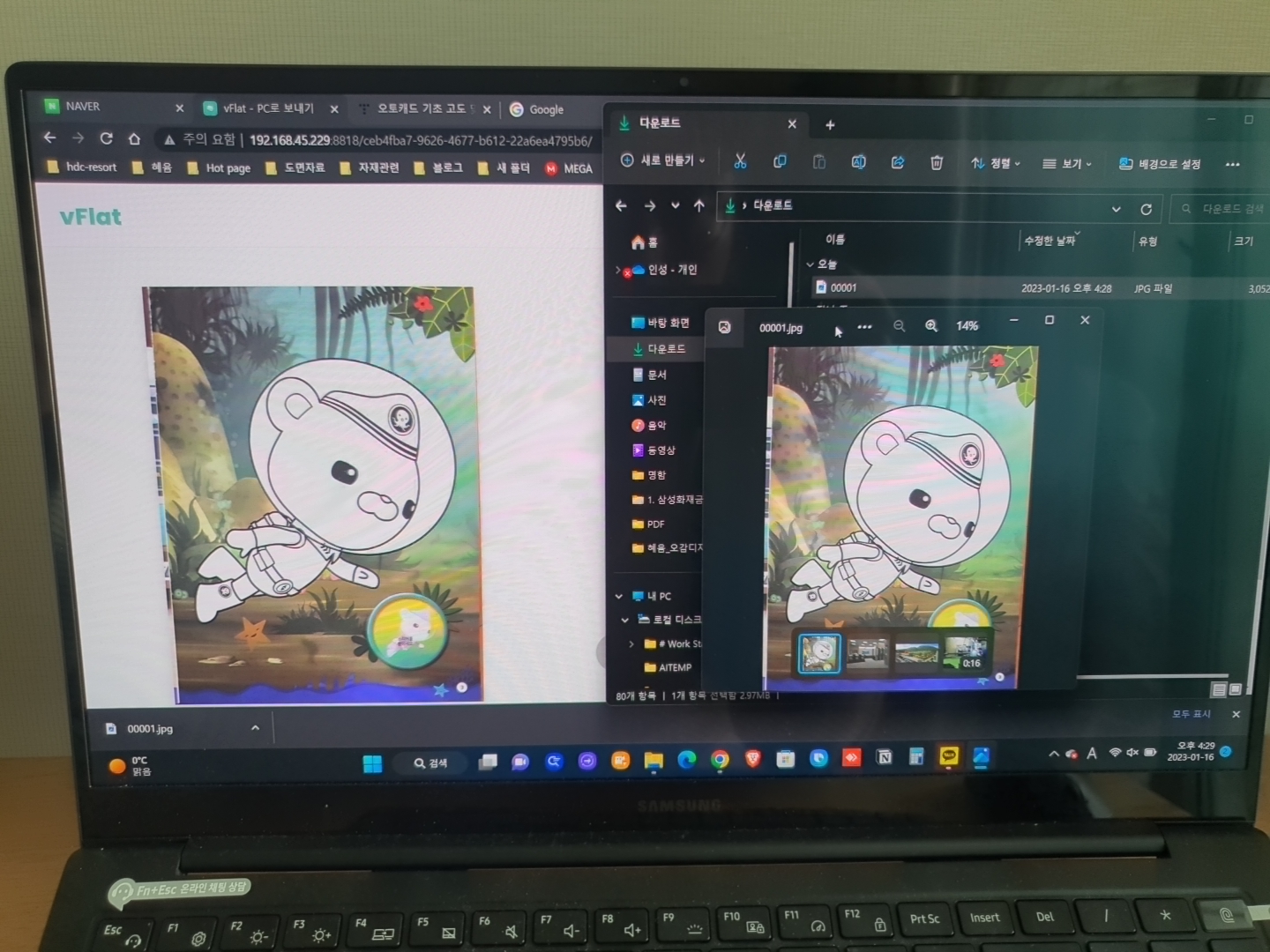Click the Windows taskbar 검색 search box
Screen dimensions: 1270x952
430,763
